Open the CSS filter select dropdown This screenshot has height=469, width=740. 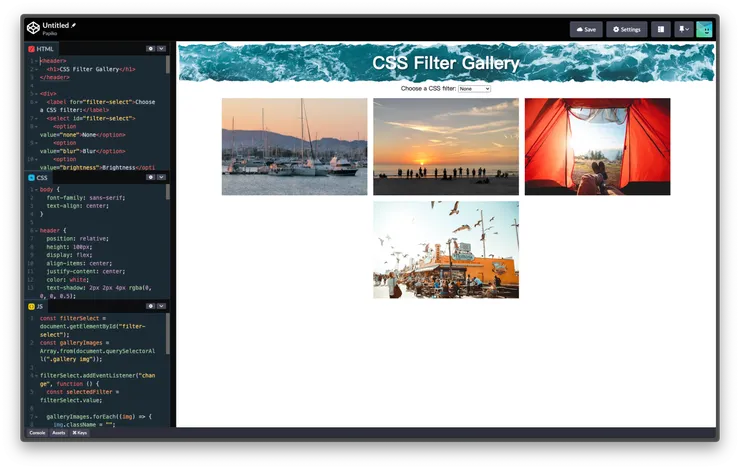point(474,89)
